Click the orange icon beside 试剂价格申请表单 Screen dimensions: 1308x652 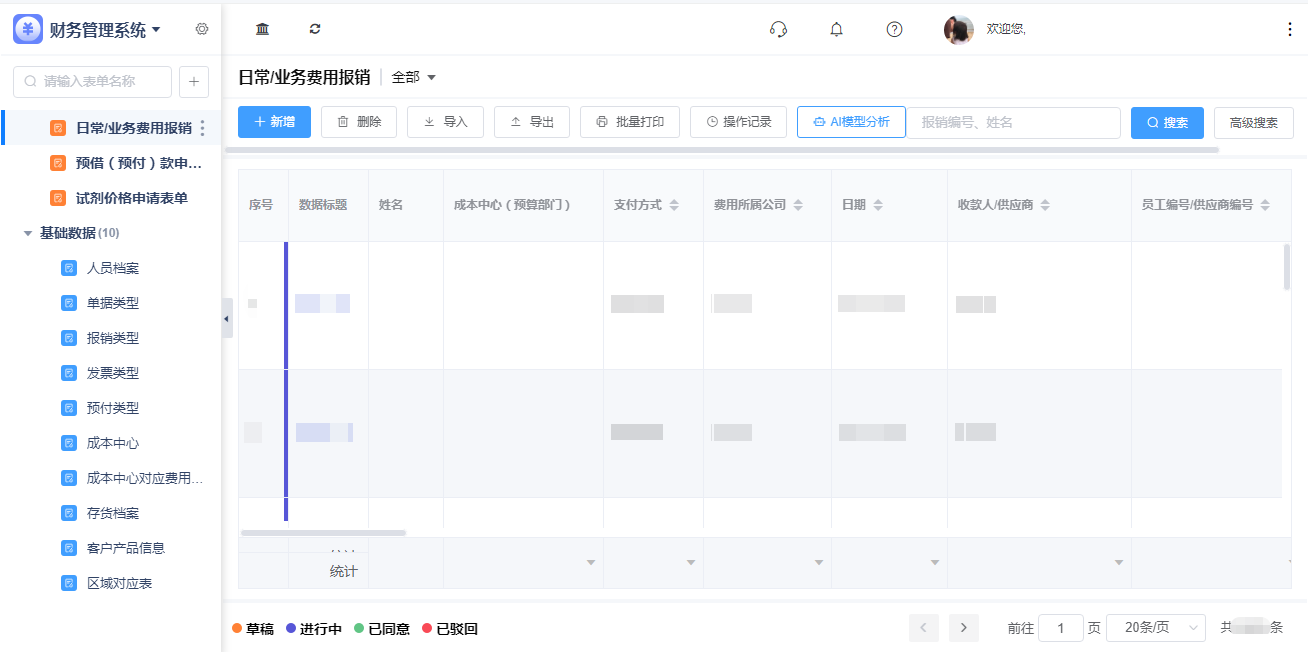coord(58,198)
